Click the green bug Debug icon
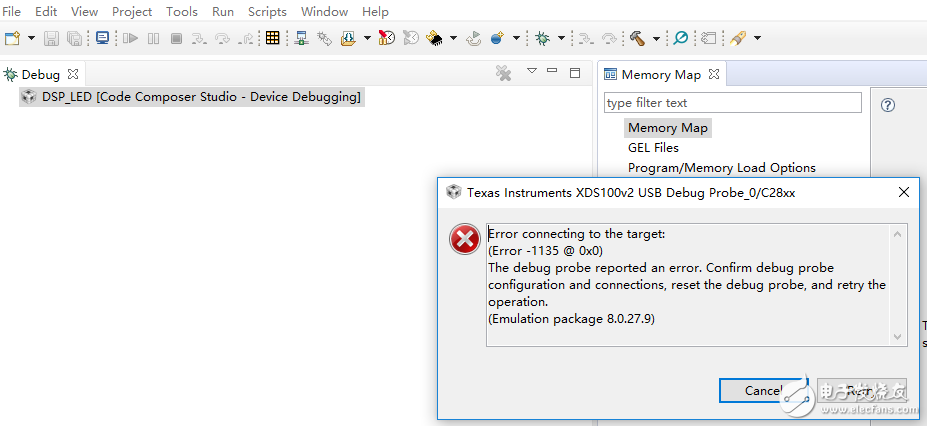Viewport: 927px width, 426px height. click(542, 38)
